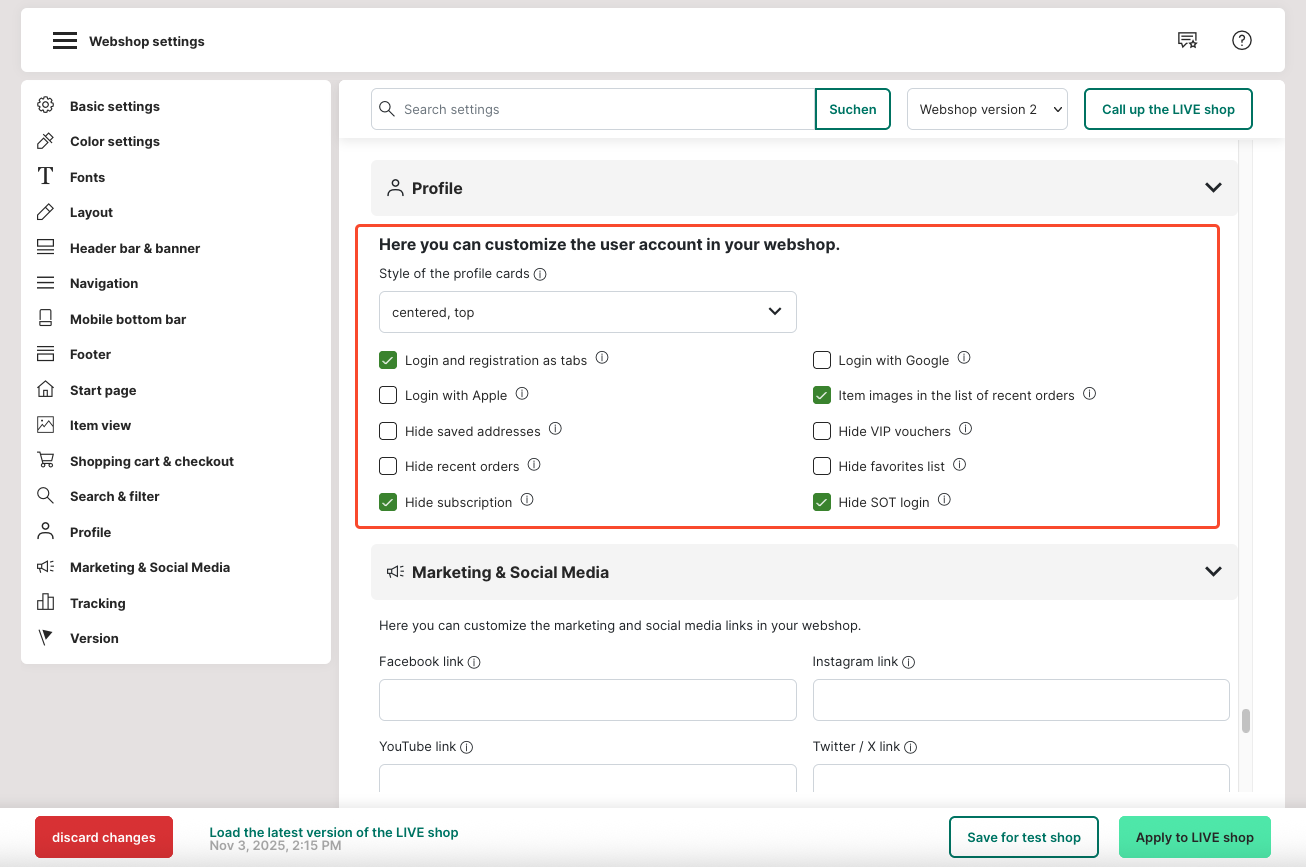This screenshot has width=1306, height=867.
Task: Click the vertical scrollbar thumb
Action: pyautogui.click(x=1246, y=721)
